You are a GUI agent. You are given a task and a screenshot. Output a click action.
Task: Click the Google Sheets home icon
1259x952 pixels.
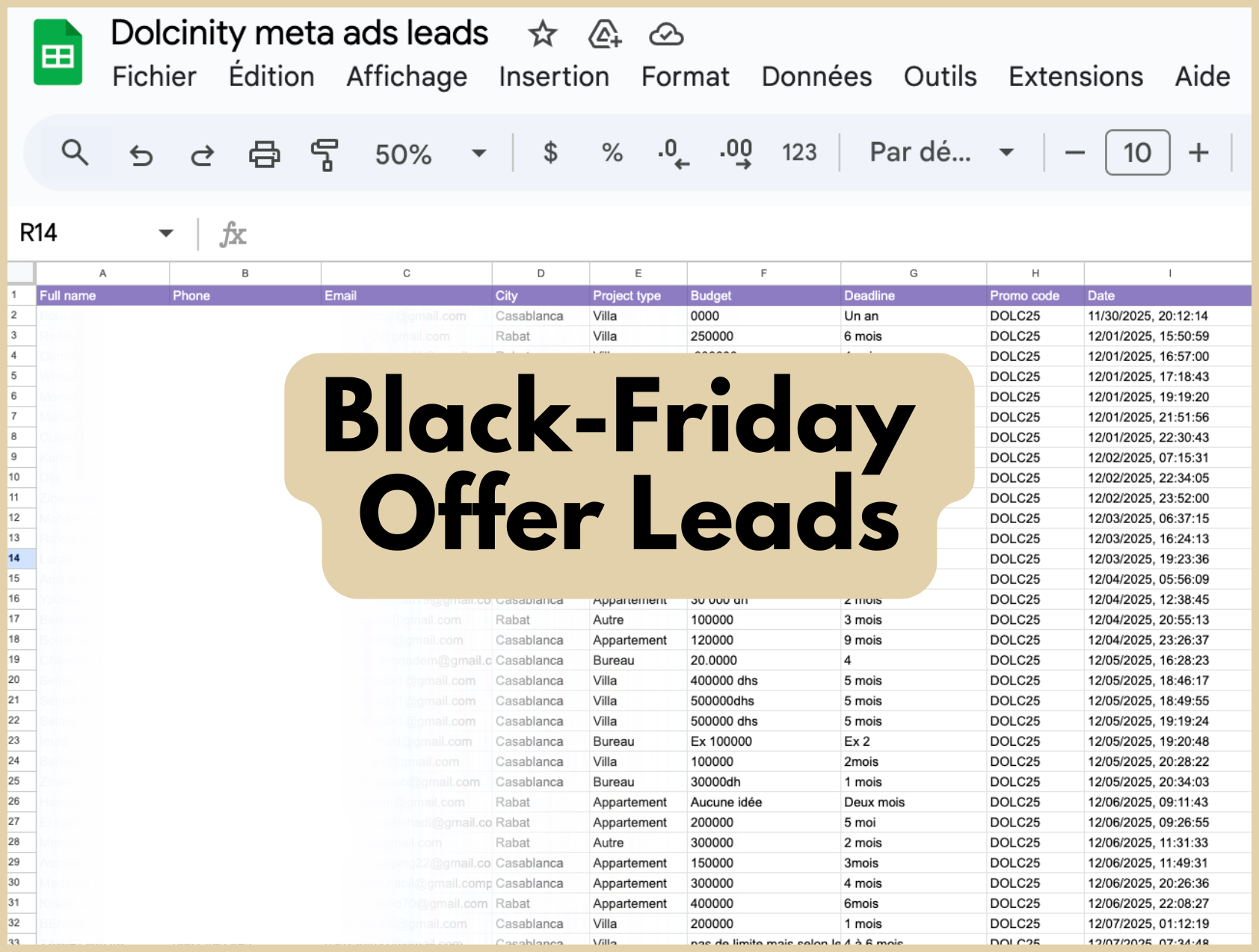58,53
